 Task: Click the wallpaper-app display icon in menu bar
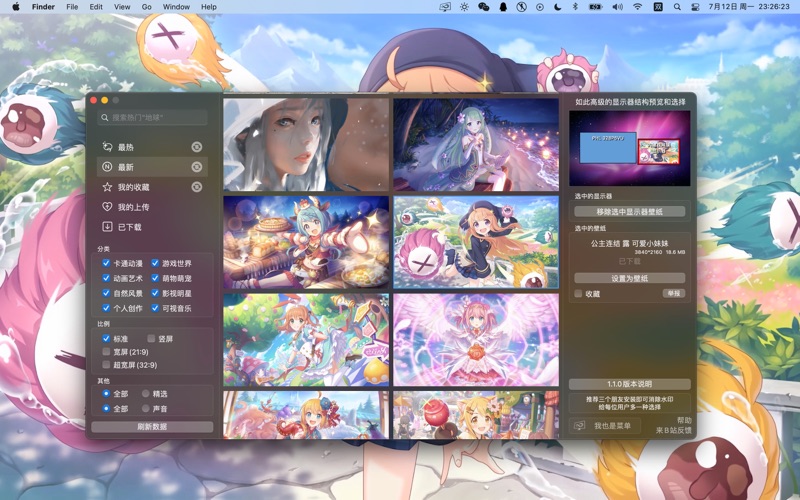click(x=445, y=7)
